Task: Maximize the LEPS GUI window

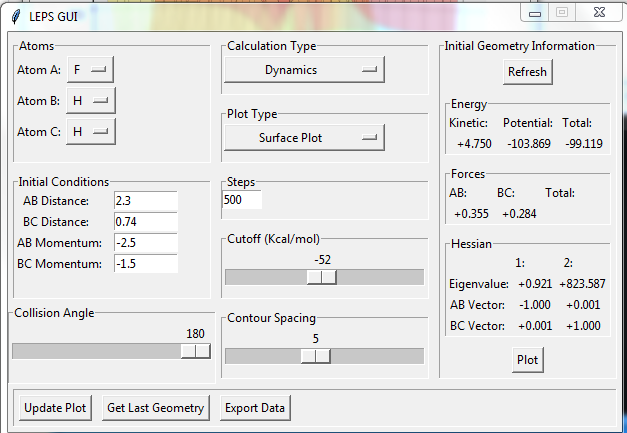Action: point(562,12)
